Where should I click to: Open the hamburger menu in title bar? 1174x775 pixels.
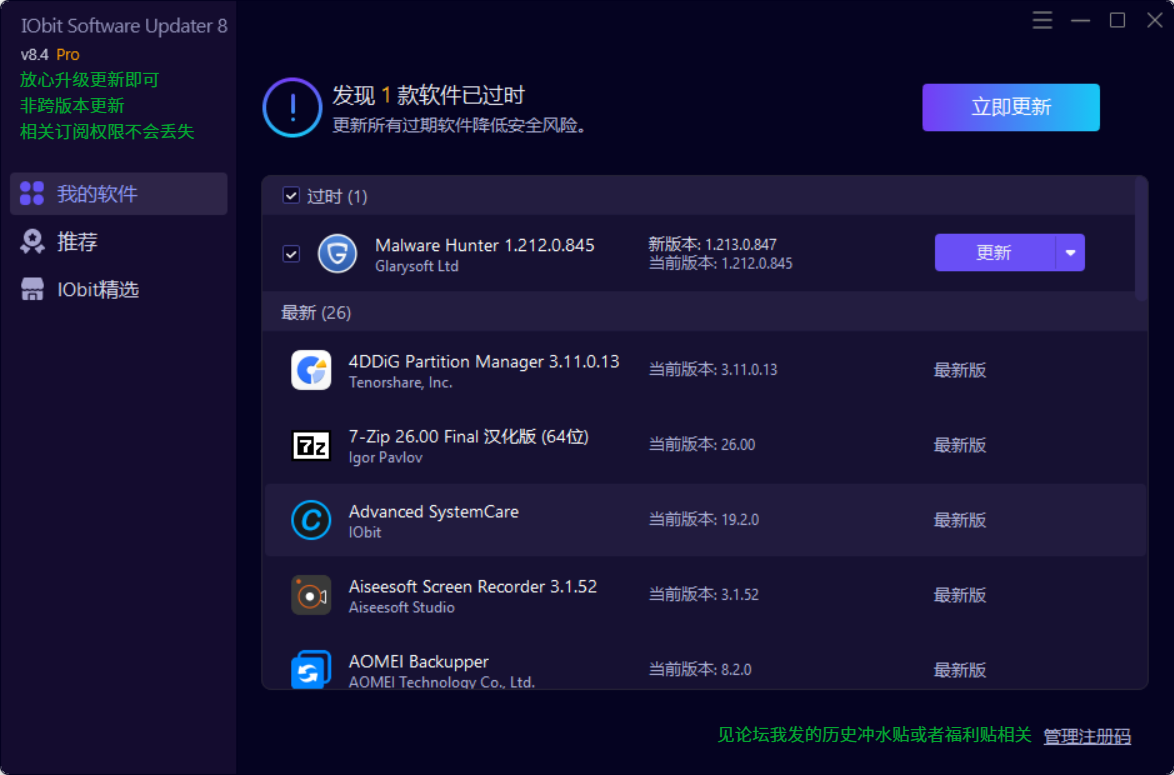coord(1043,21)
